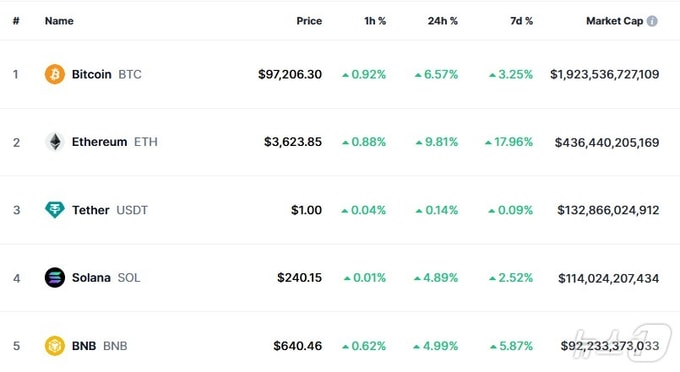The image size is (680, 372).
Task: Click the Bitcoin orange logo icon
Action: point(55,74)
